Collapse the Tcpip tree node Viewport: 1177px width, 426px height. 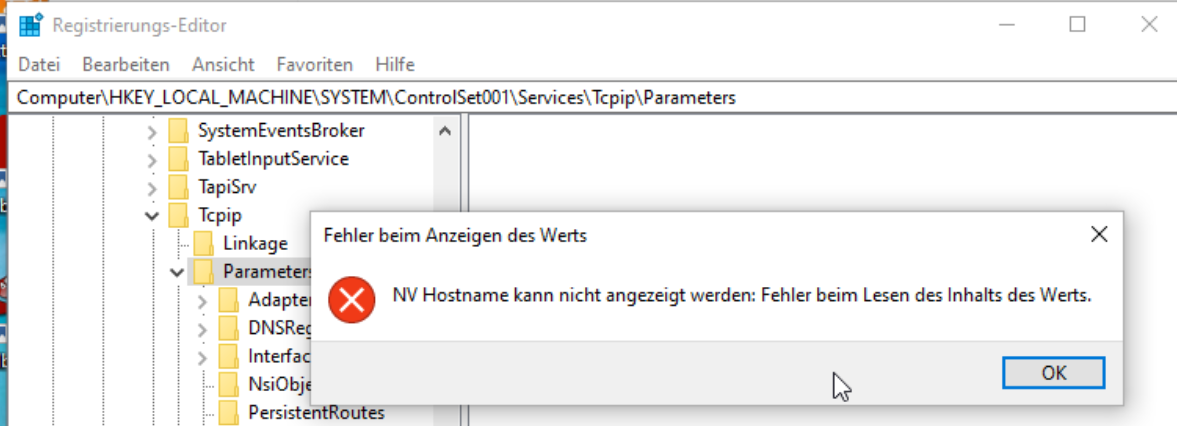click(x=152, y=217)
